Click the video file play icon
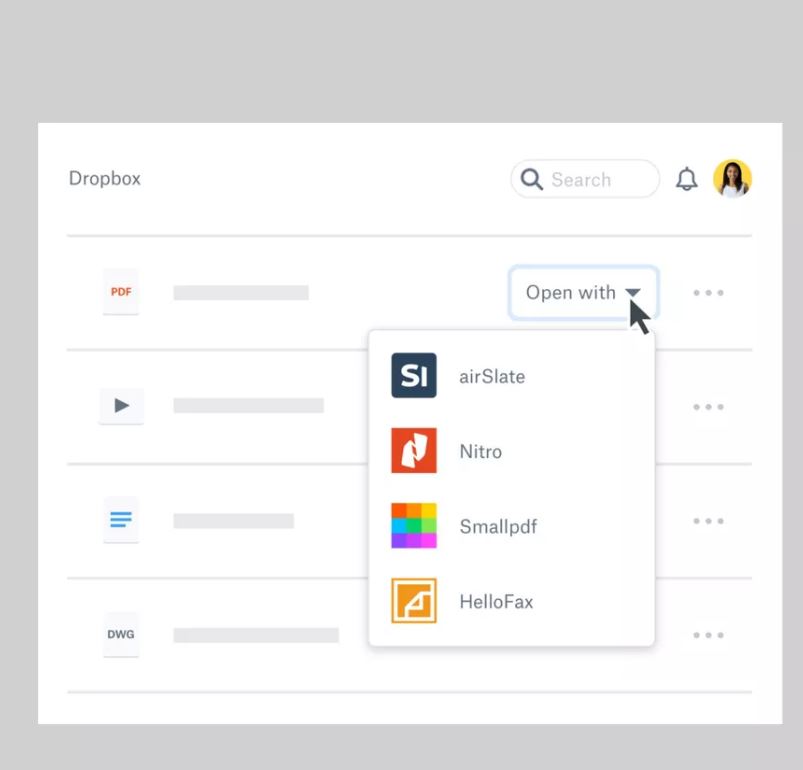The height and width of the screenshot is (770, 803). 121,406
